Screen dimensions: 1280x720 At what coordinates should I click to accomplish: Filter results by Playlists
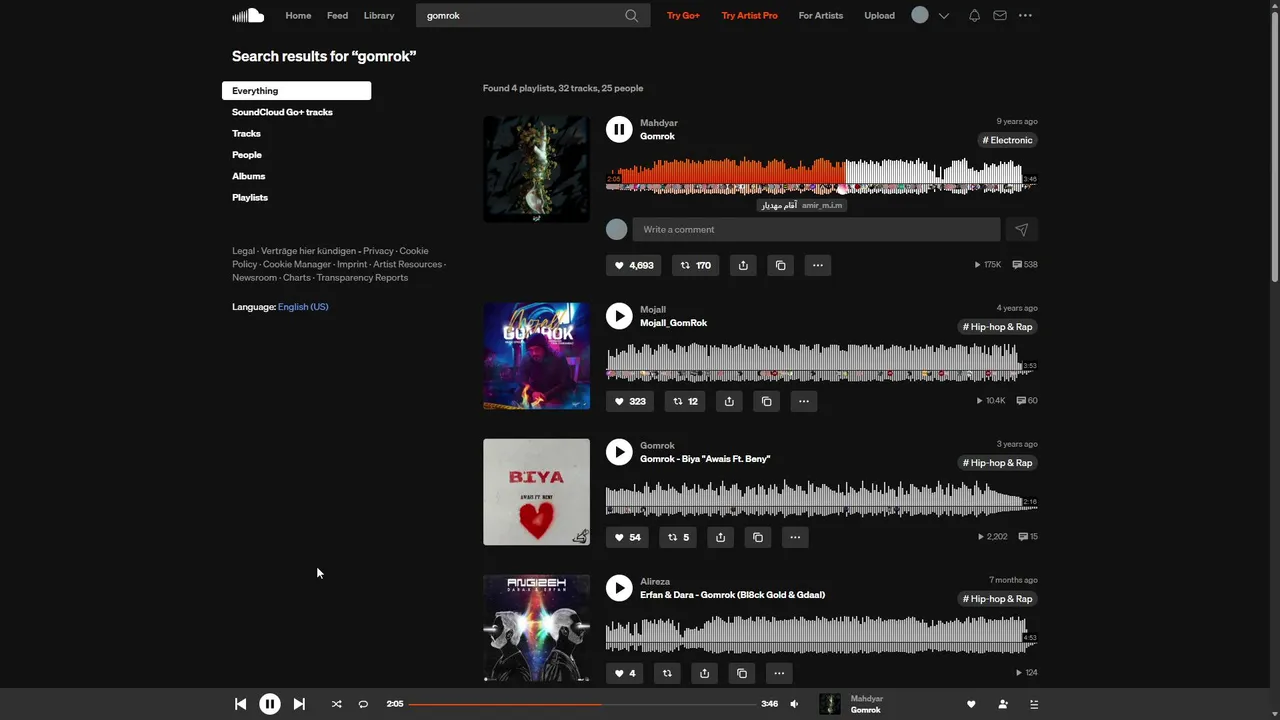[250, 197]
